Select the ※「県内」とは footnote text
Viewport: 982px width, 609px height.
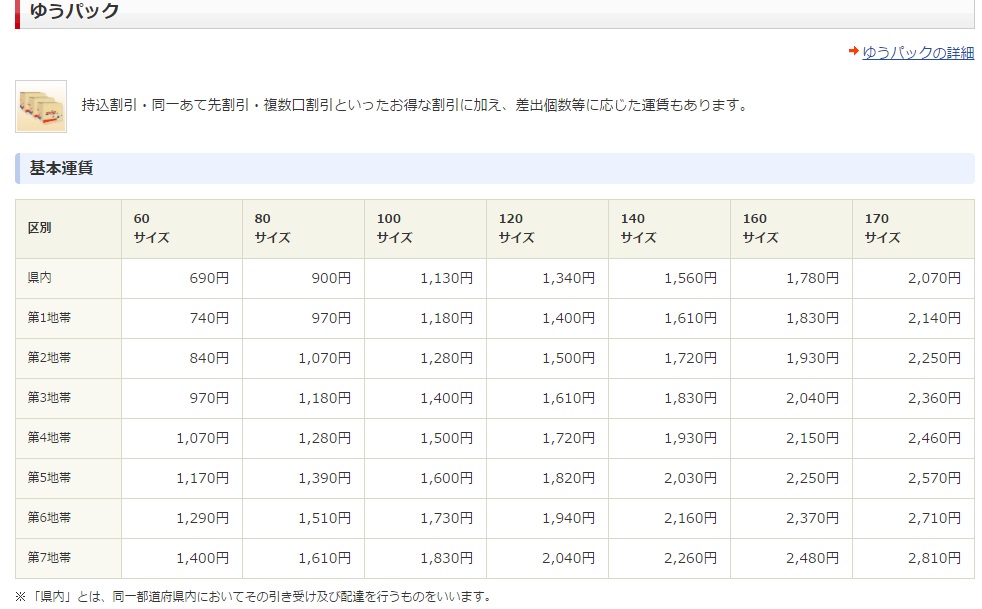tap(256, 596)
